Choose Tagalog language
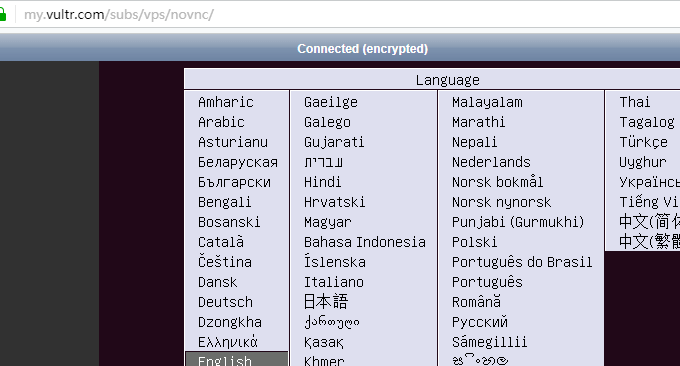 [647, 122]
